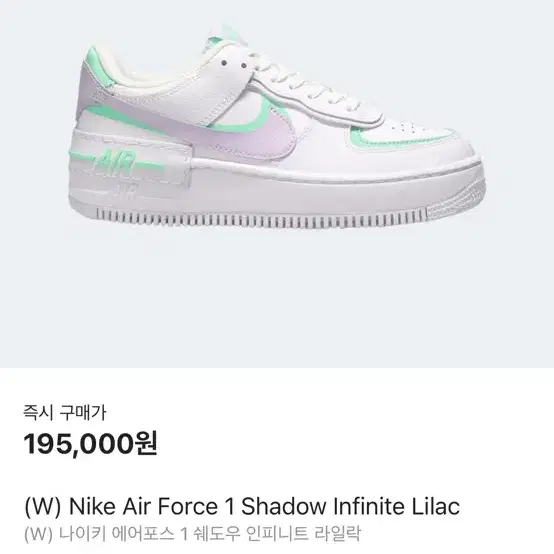This screenshot has height=554, width=554.
Task: Click the (W) prefix in the English title
Action: tap(43, 507)
